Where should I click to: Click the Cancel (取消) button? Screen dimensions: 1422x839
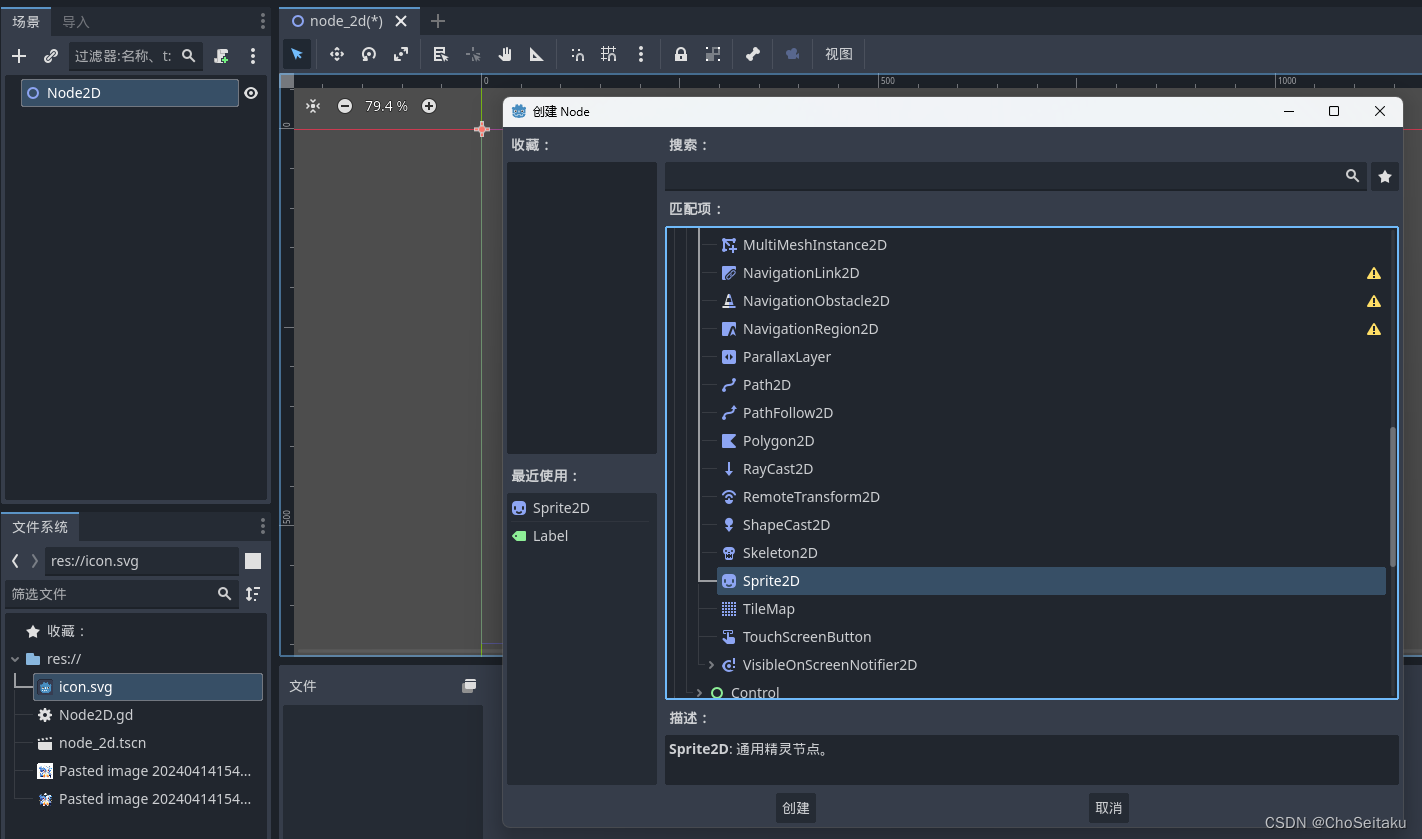pyautogui.click(x=1109, y=808)
